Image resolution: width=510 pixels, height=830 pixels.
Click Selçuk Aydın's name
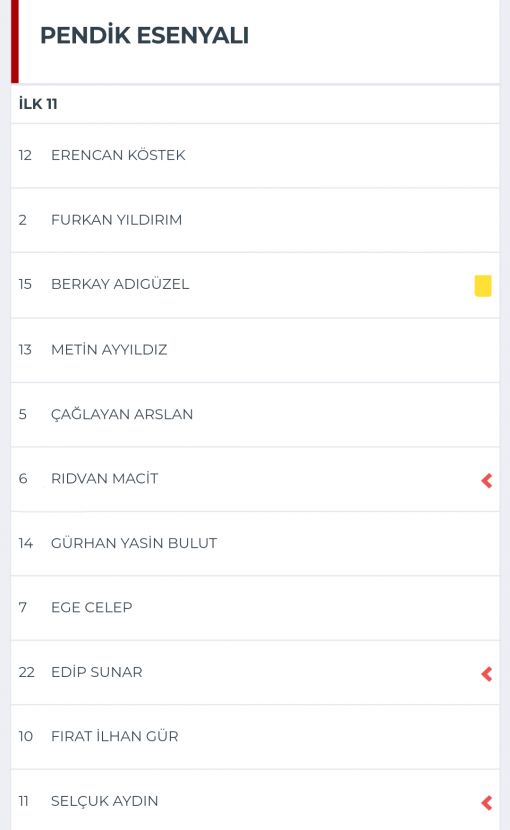104,801
